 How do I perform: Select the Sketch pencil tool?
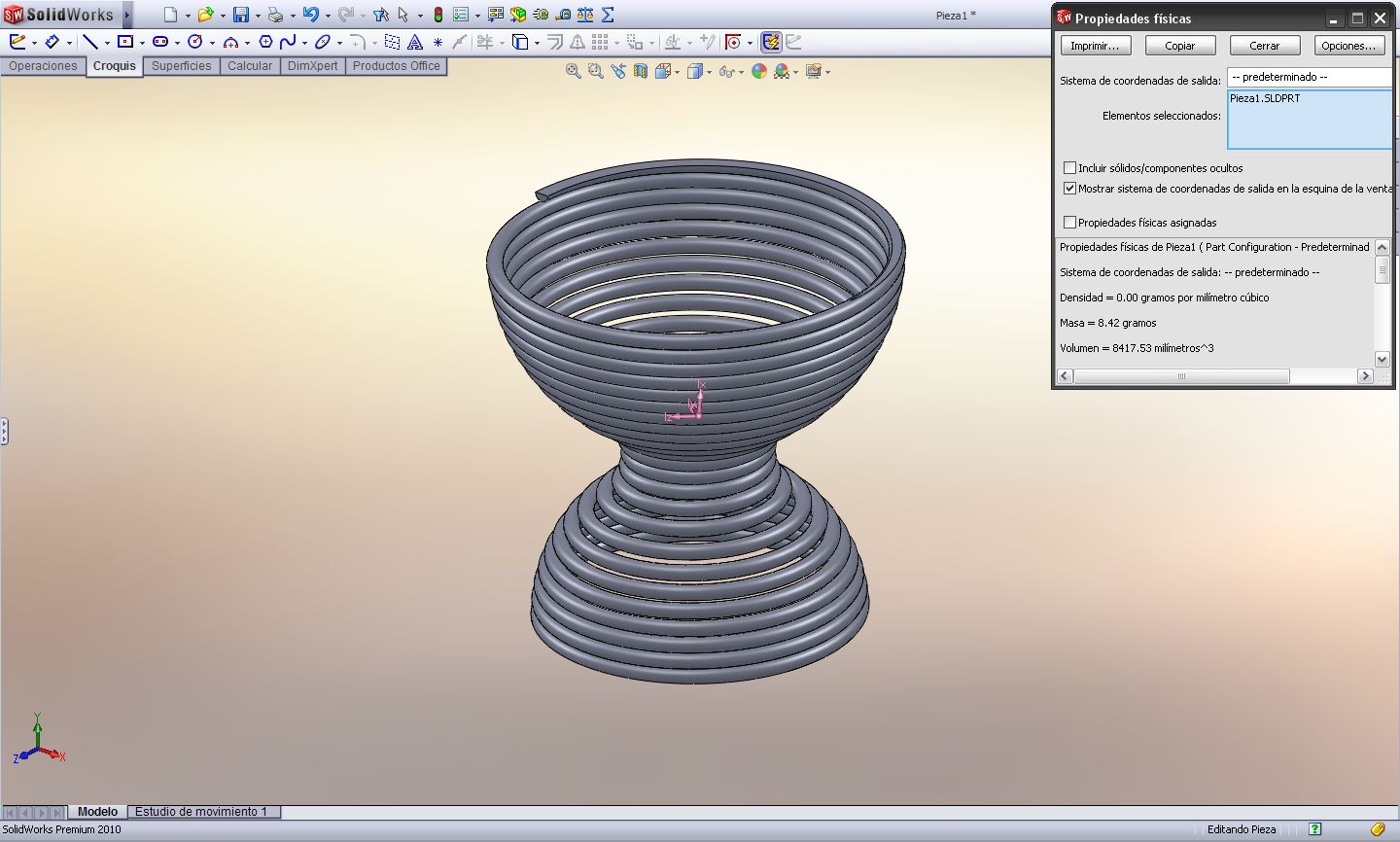coord(17,42)
